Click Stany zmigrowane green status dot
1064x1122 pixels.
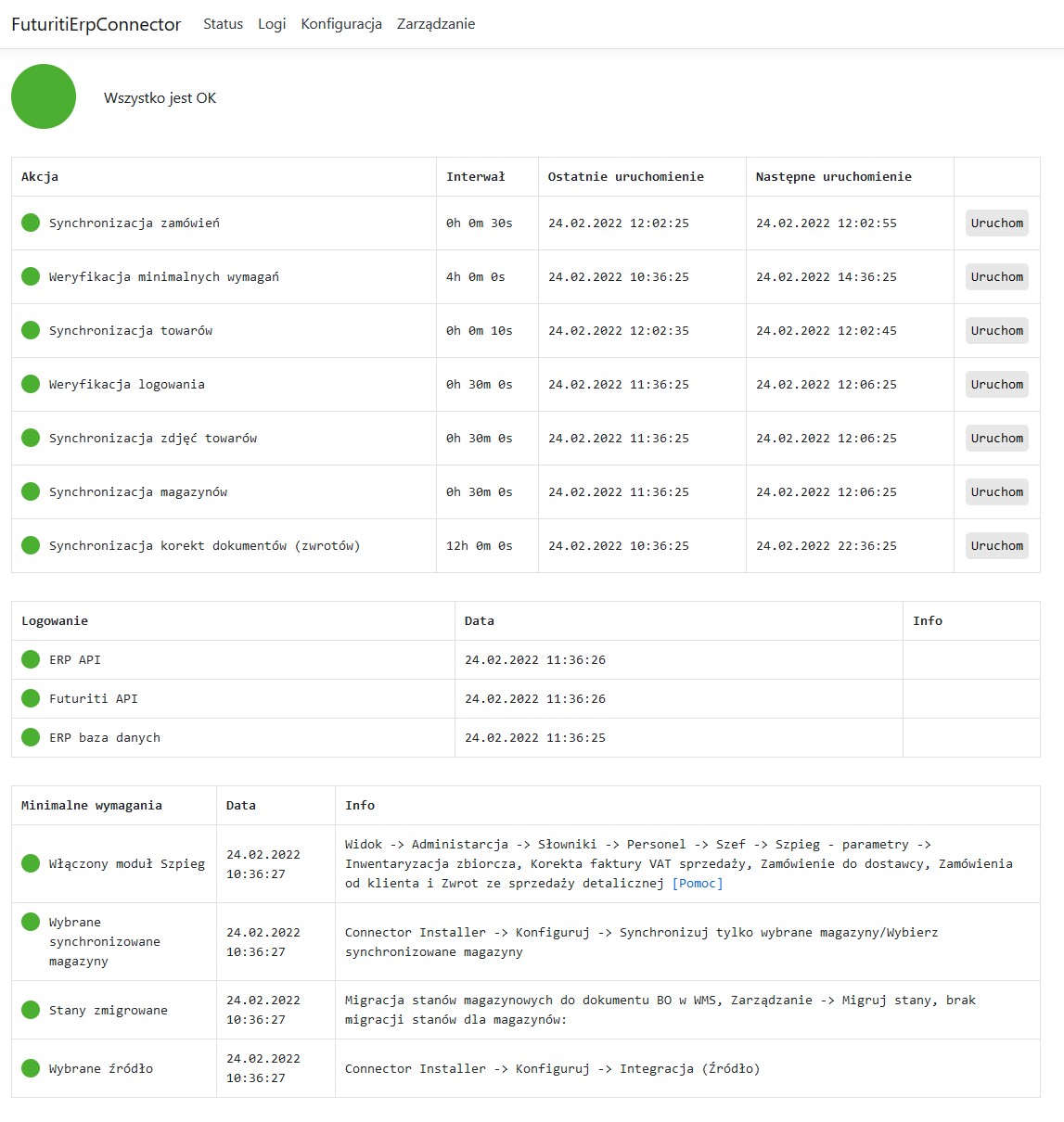click(x=31, y=1010)
